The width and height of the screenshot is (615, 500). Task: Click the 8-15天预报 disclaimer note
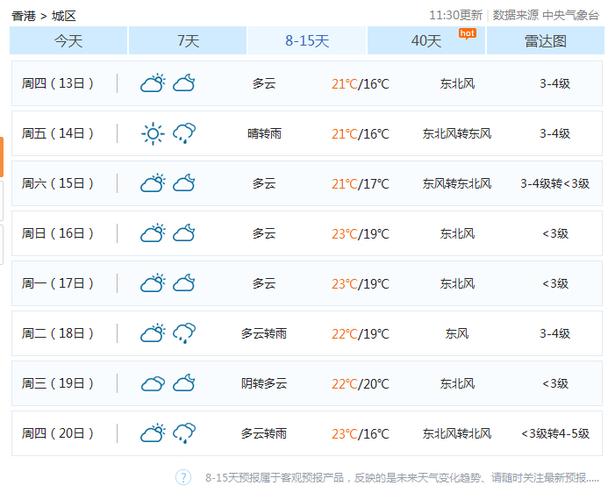coord(402,478)
